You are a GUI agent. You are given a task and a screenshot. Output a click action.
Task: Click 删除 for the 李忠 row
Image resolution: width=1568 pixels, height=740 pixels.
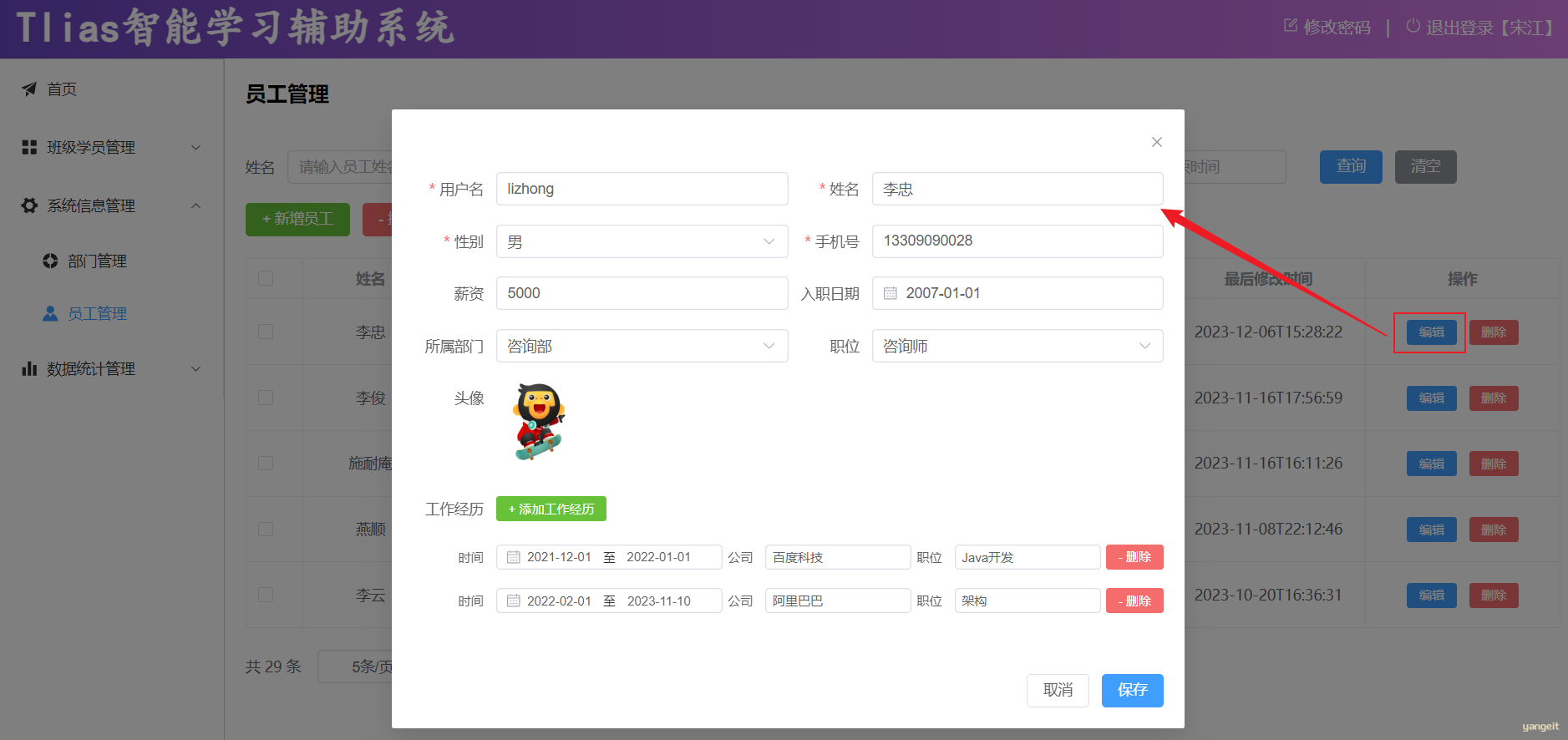point(1494,332)
